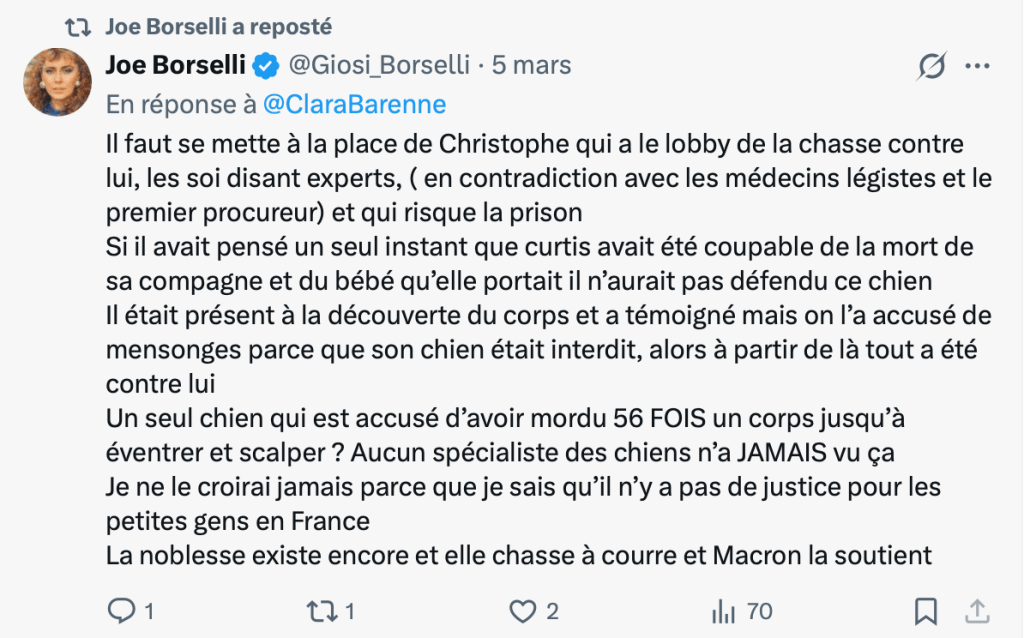Open the three-dot more options menu

977,66
